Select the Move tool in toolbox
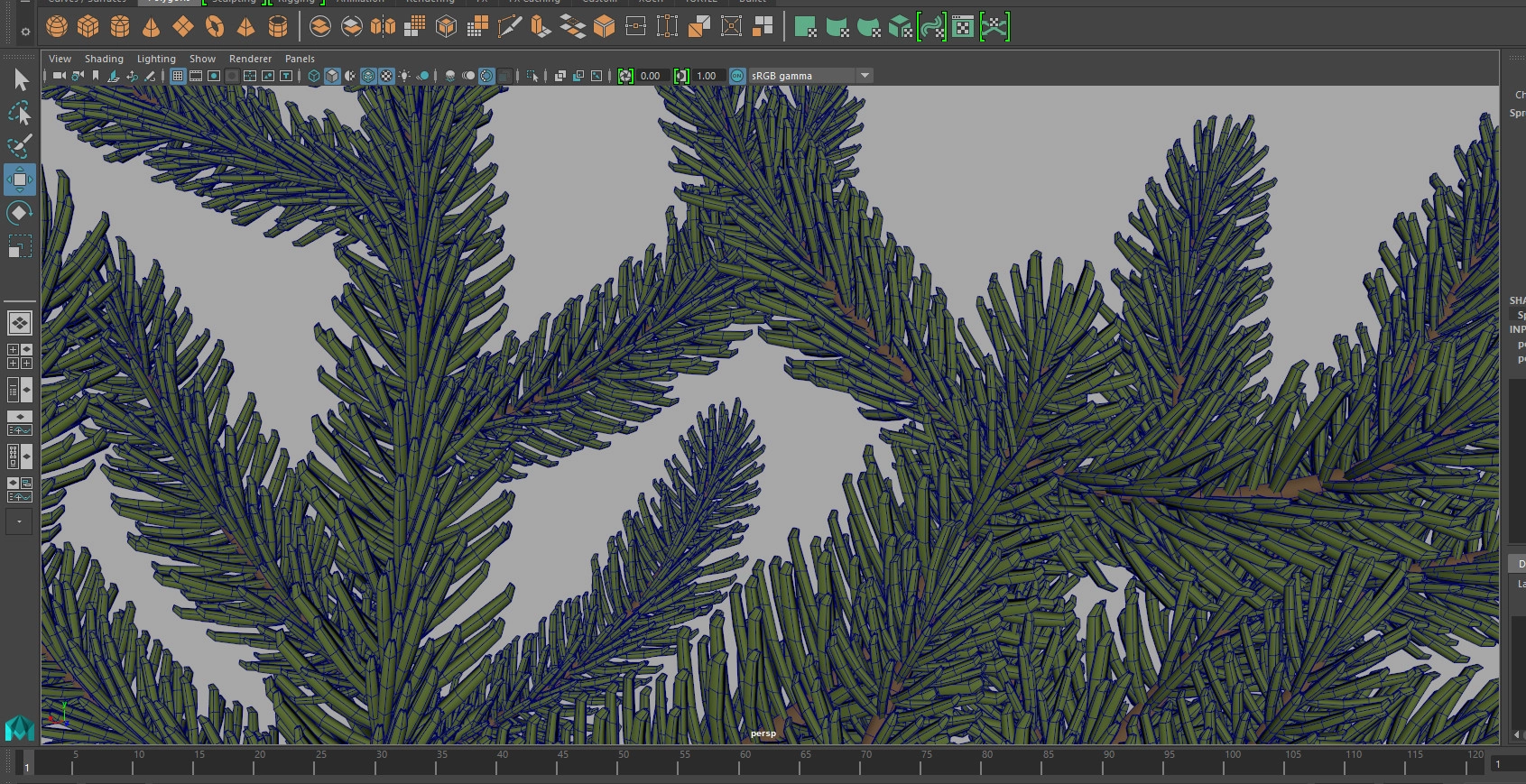 (x=19, y=180)
